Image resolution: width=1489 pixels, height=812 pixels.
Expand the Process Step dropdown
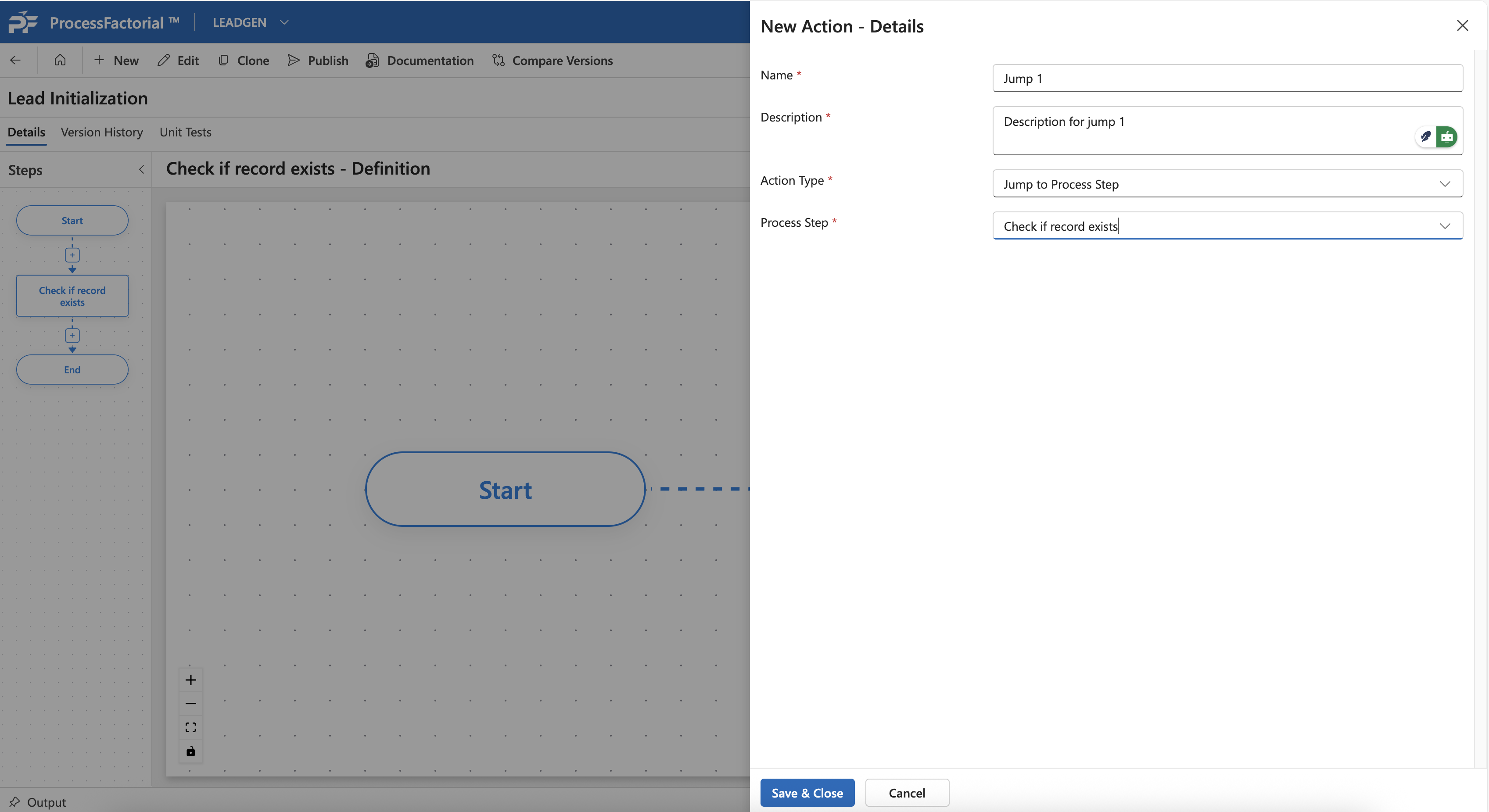click(x=1445, y=226)
